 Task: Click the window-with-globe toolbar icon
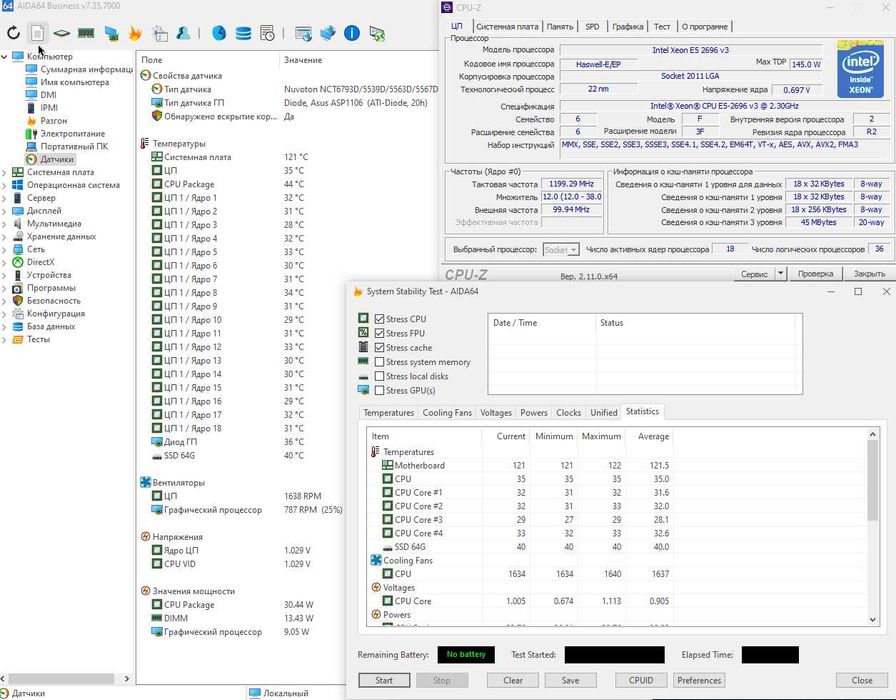pyautogui.click(x=303, y=34)
